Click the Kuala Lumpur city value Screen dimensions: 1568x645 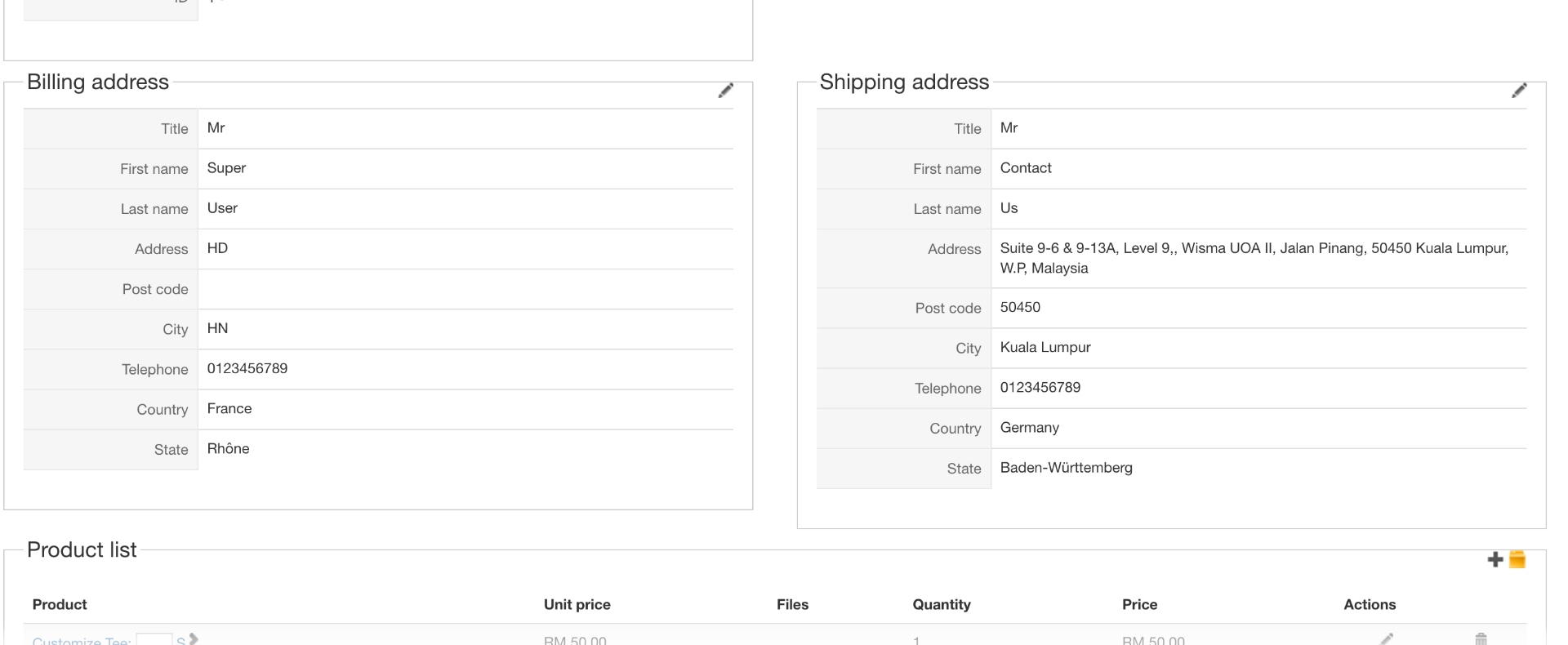(x=1045, y=347)
